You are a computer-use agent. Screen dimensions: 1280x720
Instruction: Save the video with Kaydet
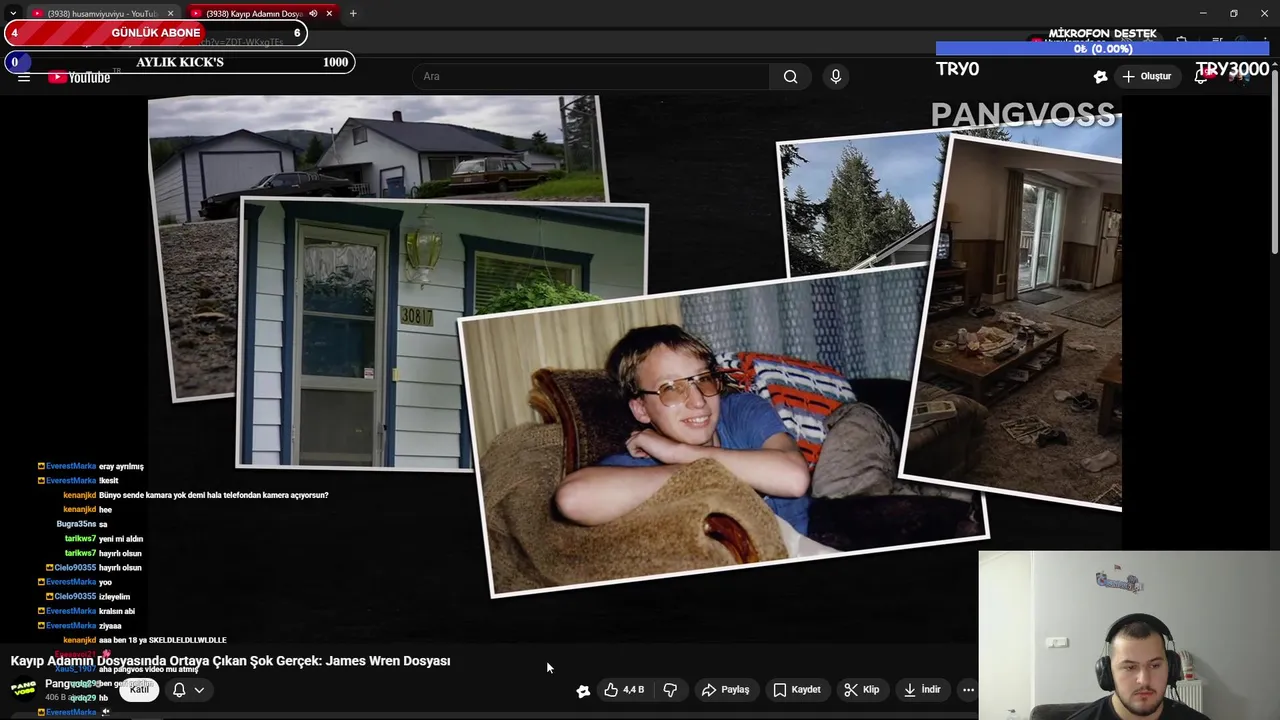coord(797,690)
